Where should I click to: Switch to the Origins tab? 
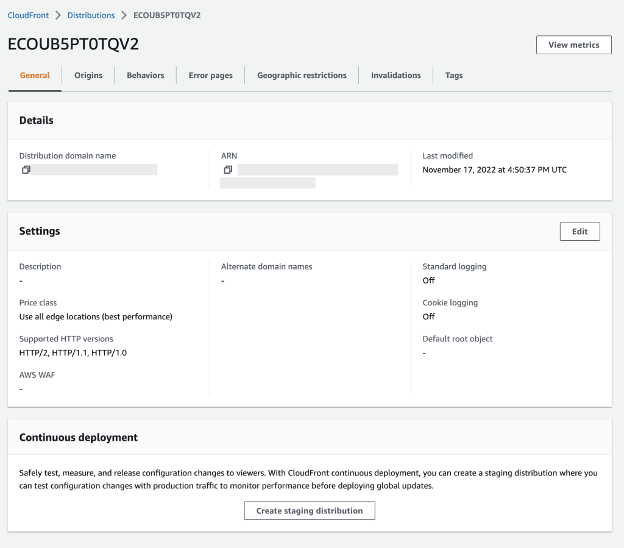(88, 75)
